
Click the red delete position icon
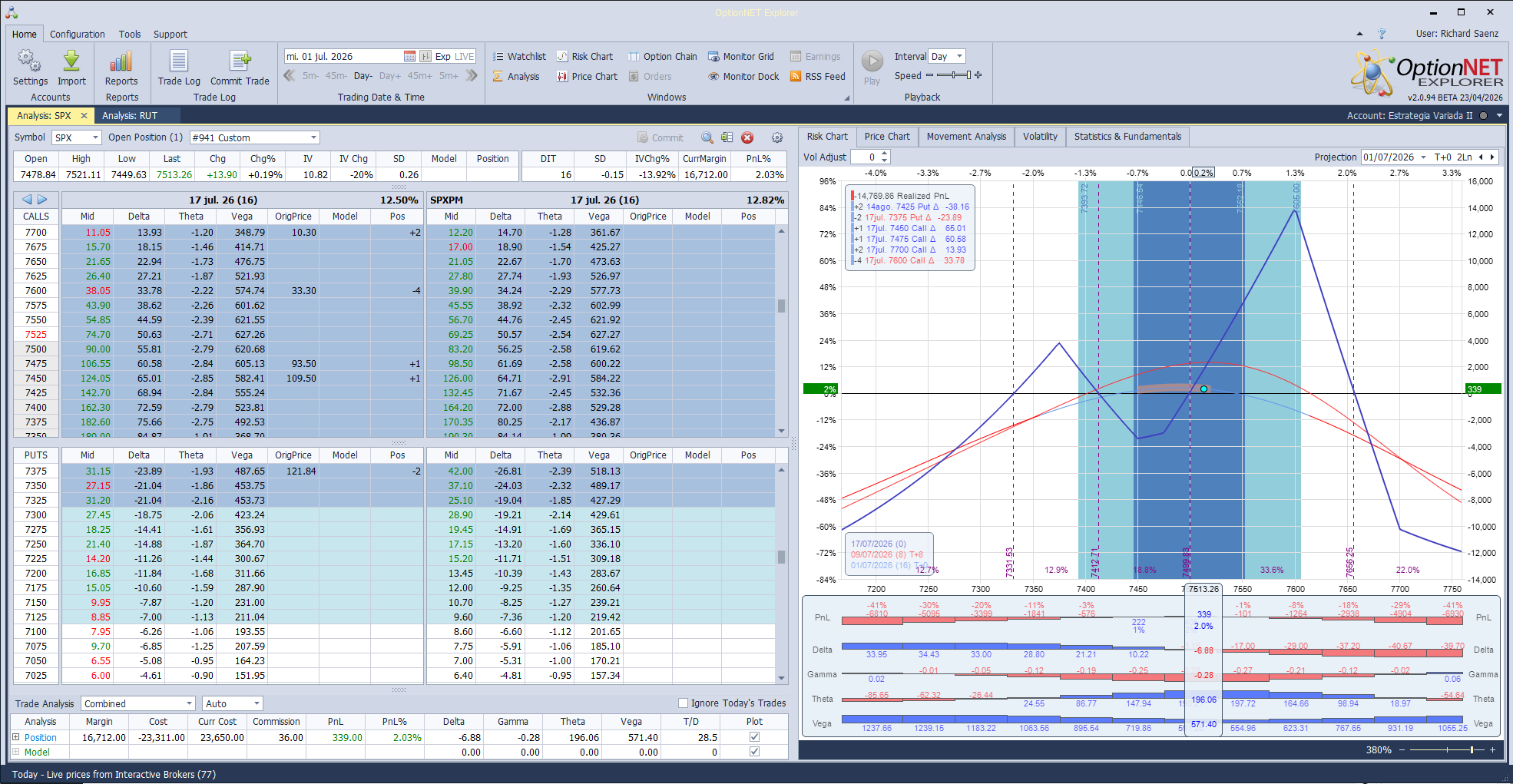click(x=747, y=137)
